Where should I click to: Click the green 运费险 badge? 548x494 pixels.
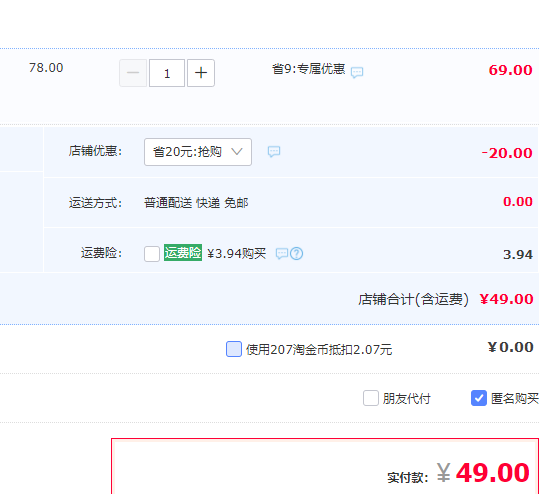(183, 253)
